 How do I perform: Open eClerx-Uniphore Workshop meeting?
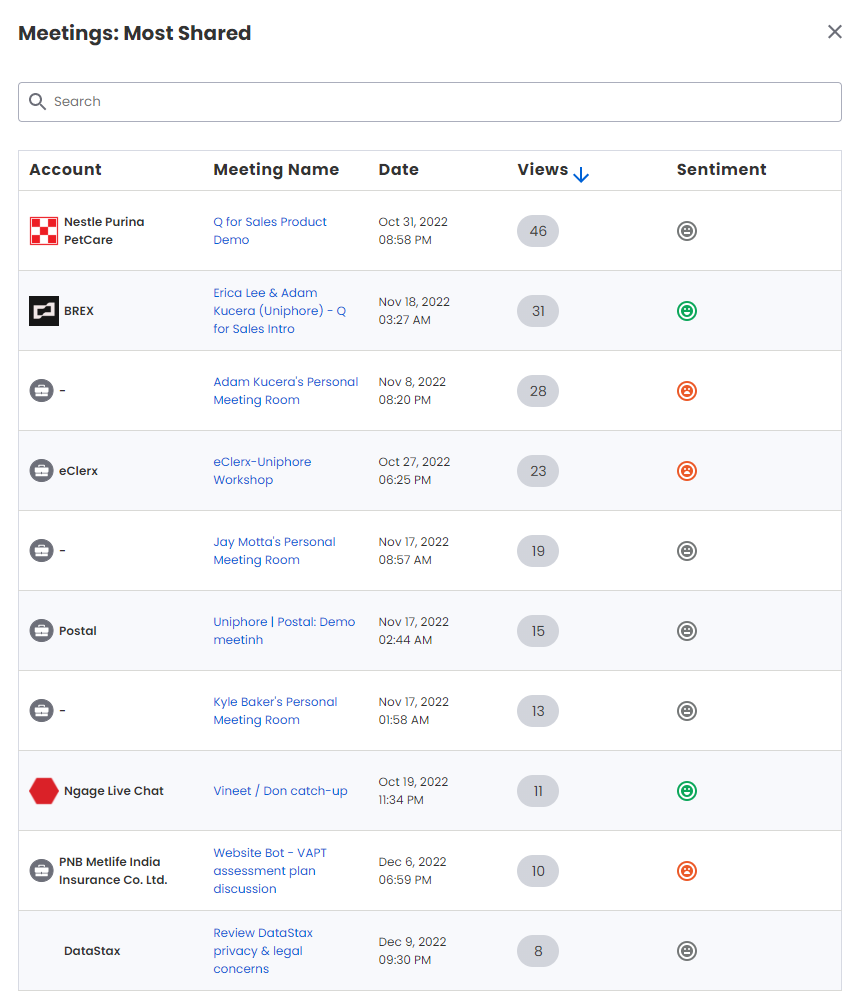click(x=262, y=471)
